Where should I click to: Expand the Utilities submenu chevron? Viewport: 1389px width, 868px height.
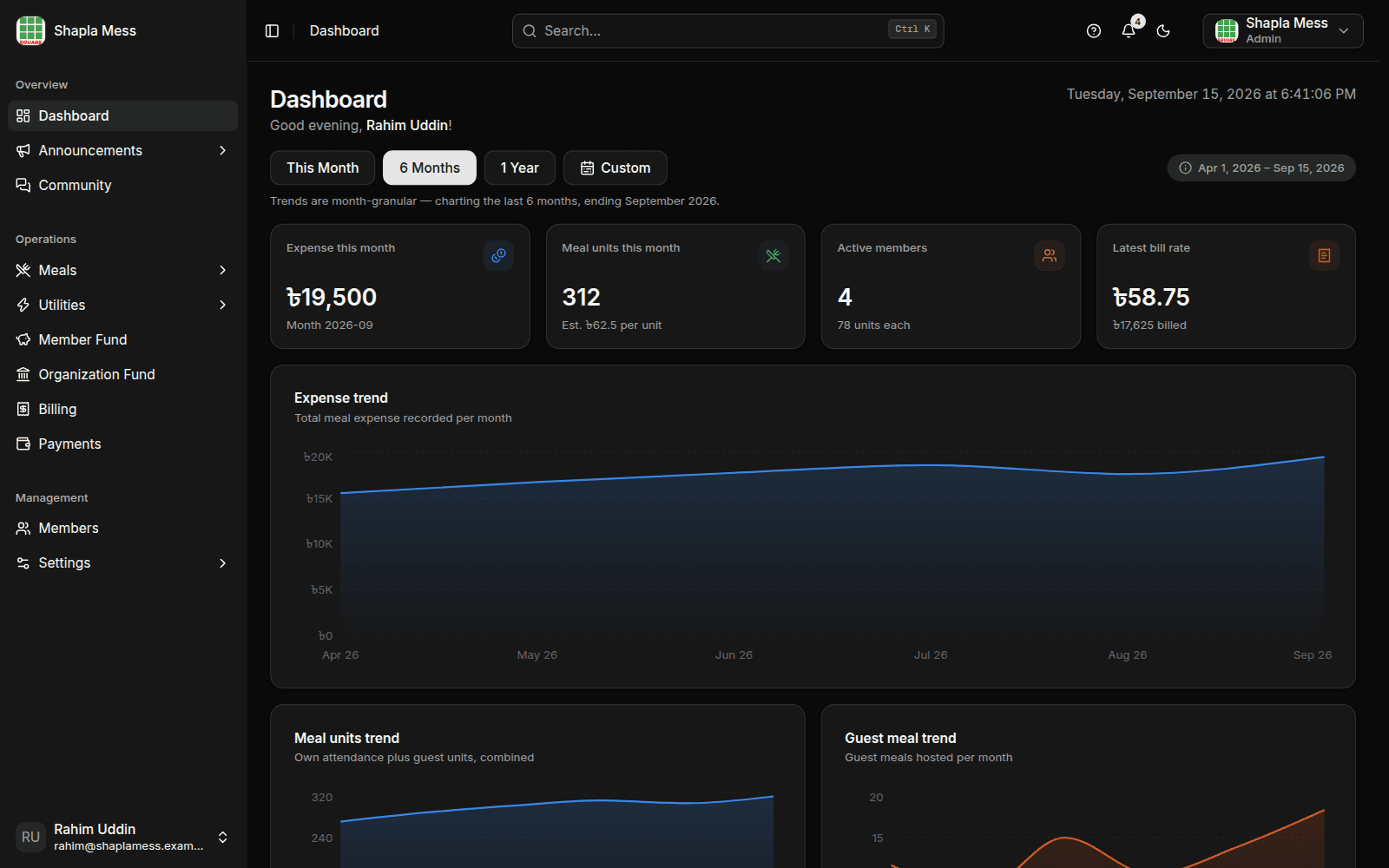point(223,305)
